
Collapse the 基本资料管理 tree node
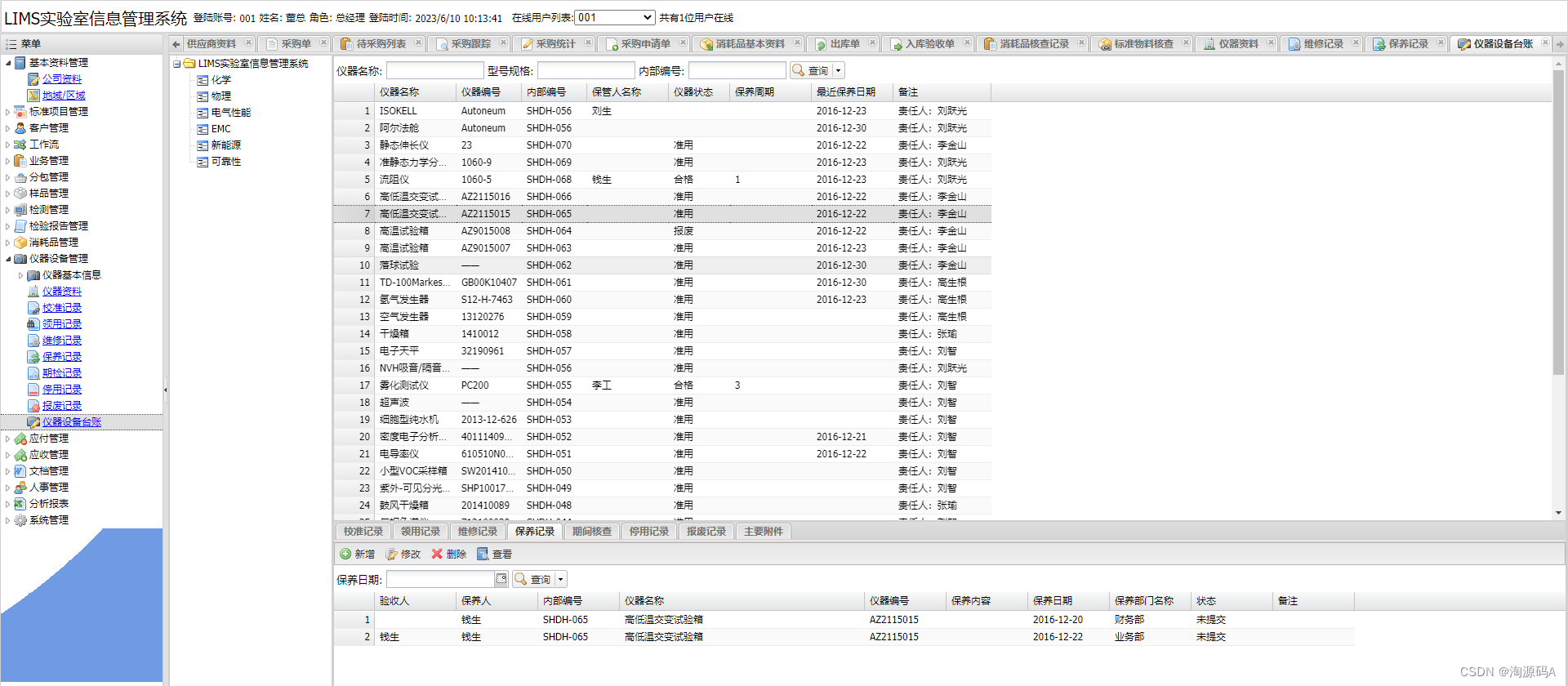[x=8, y=63]
